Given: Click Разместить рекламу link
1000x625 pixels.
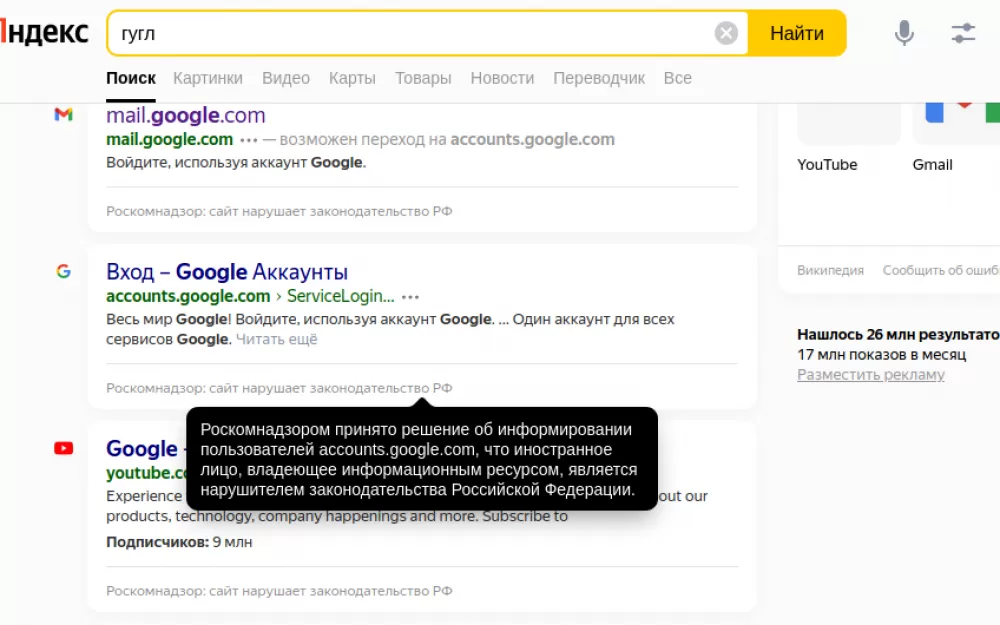Looking at the screenshot, I should coord(871,374).
